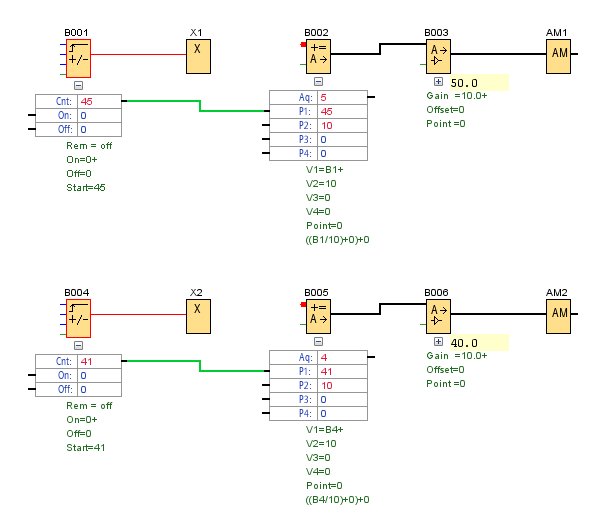Click the On value field of B001
The height and width of the screenshot is (521, 607).
[99, 115]
